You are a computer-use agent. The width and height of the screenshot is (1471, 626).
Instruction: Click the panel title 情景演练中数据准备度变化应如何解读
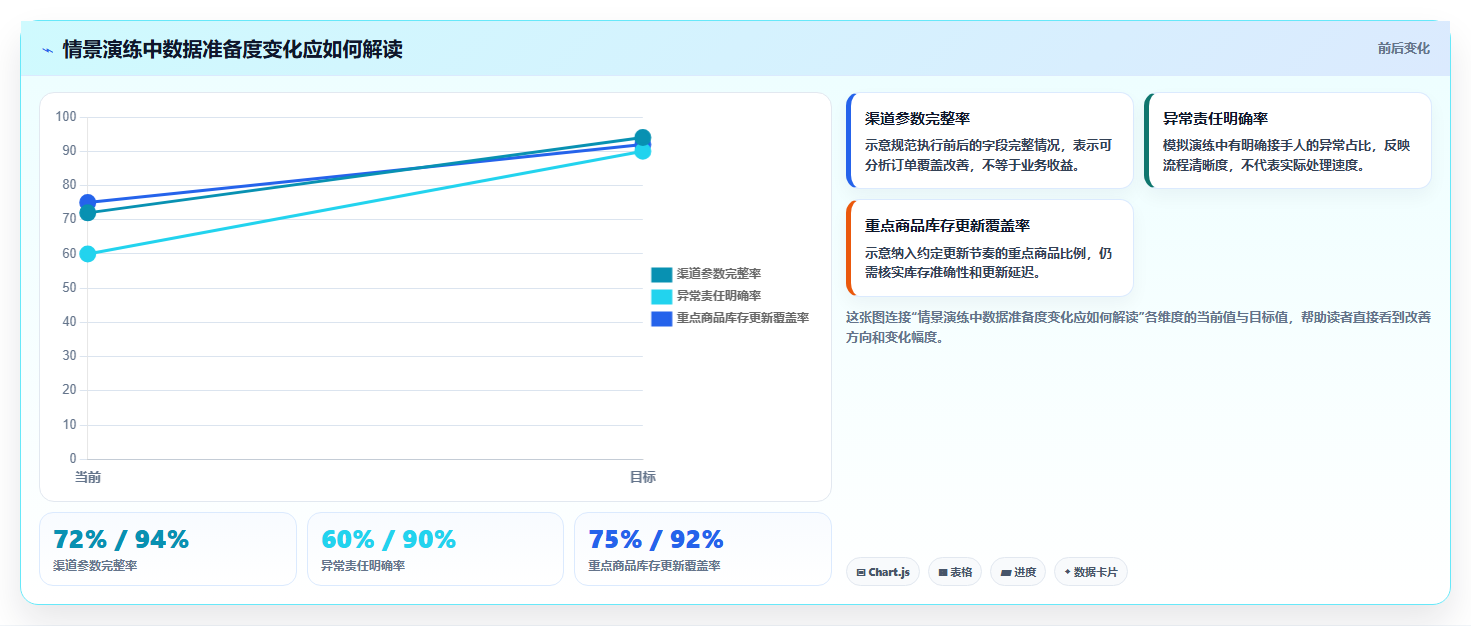coord(232,49)
